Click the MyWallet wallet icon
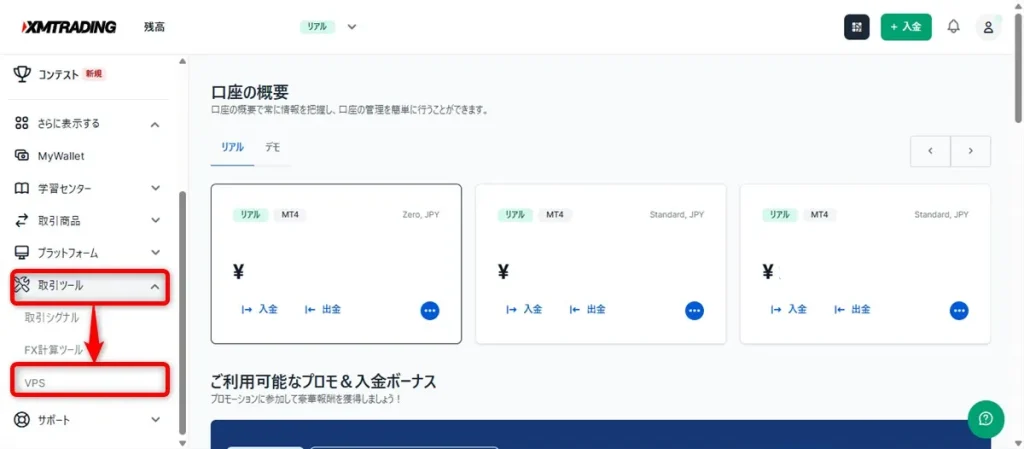The height and width of the screenshot is (449, 1024). 22,156
